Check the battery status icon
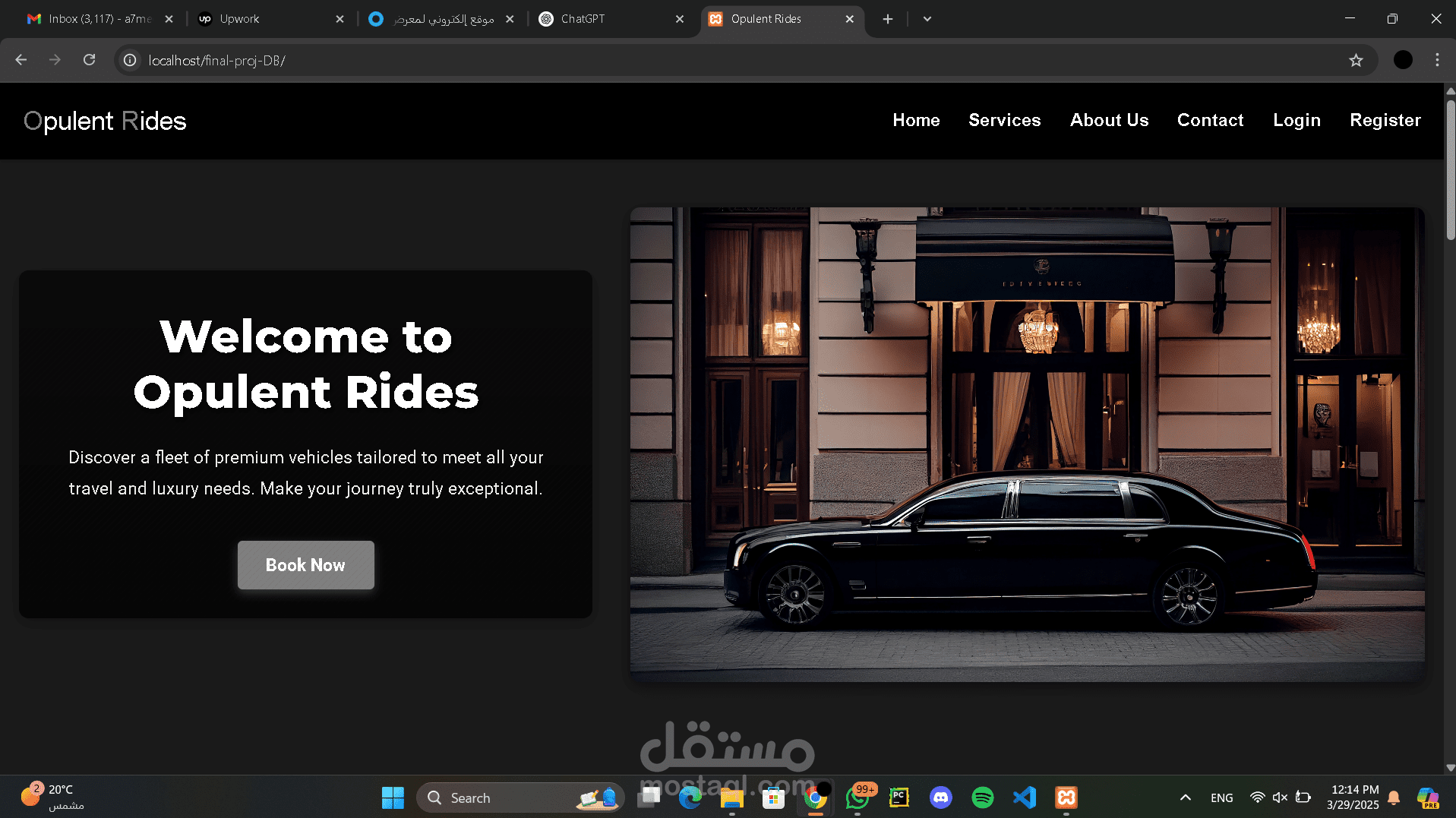 click(x=1303, y=797)
